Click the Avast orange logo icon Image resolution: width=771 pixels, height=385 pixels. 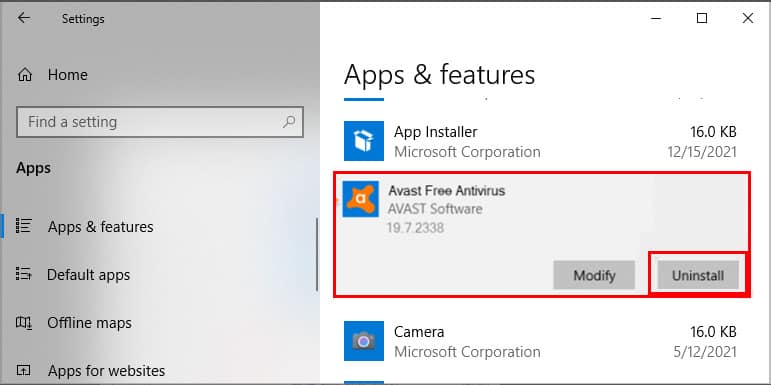[x=360, y=199]
